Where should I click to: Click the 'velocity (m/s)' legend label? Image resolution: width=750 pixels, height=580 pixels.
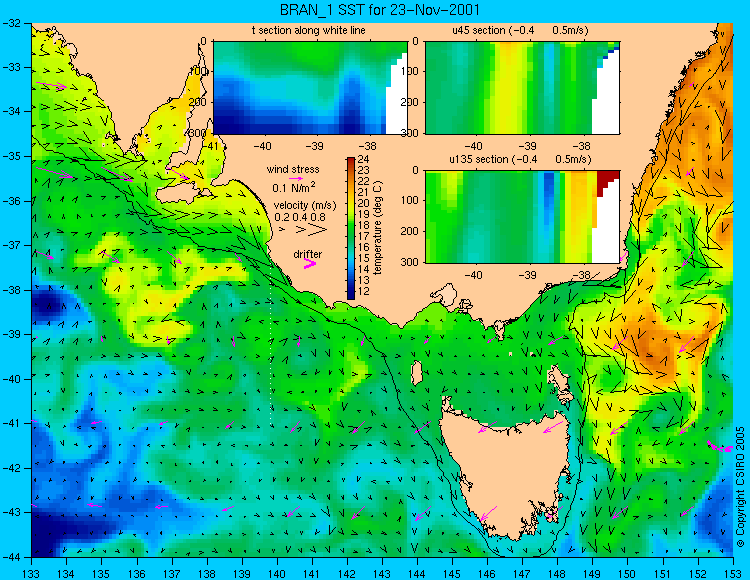(x=305, y=205)
